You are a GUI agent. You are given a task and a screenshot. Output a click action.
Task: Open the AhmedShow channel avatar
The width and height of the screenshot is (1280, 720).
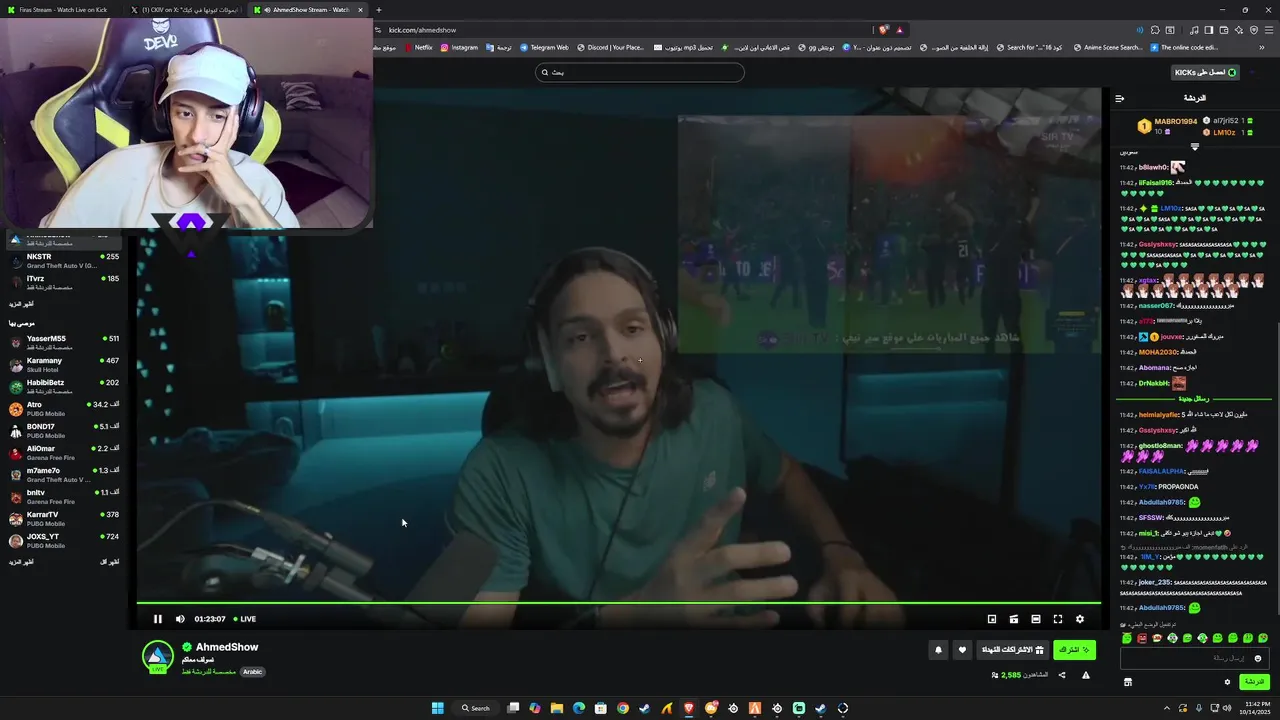pyautogui.click(x=158, y=656)
